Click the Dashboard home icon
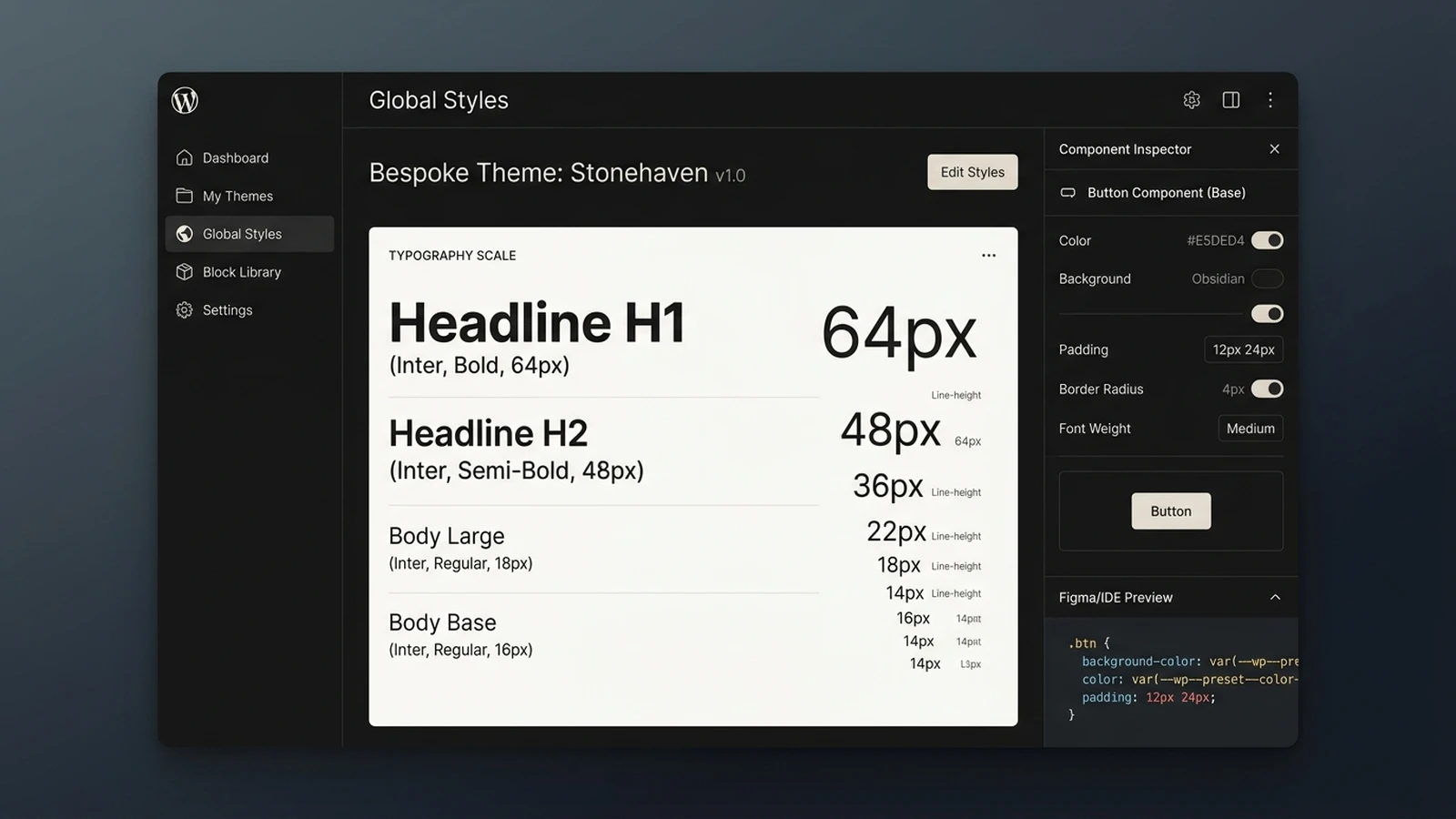 185,157
